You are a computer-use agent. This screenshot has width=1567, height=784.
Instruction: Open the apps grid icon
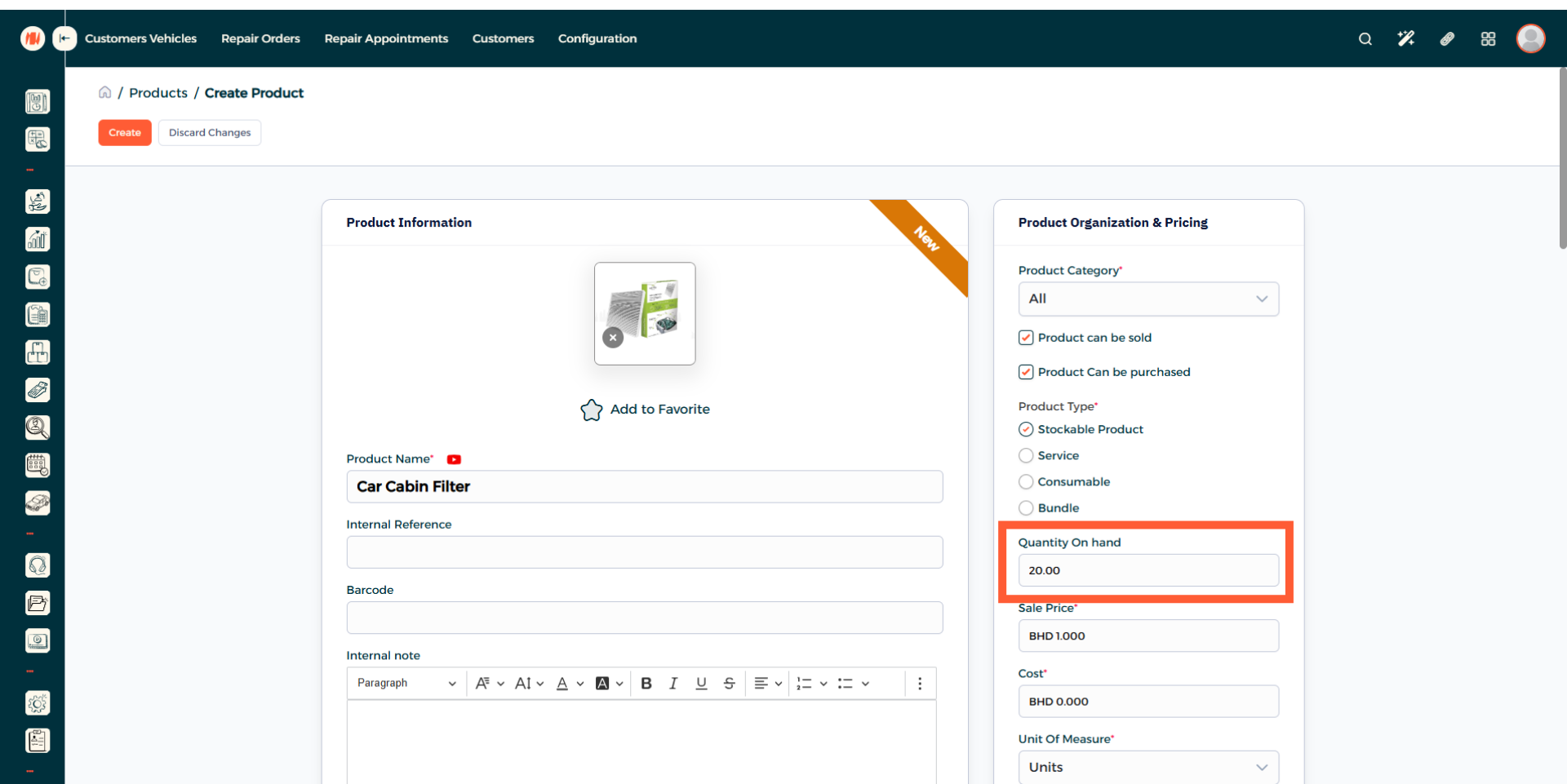coord(1488,39)
